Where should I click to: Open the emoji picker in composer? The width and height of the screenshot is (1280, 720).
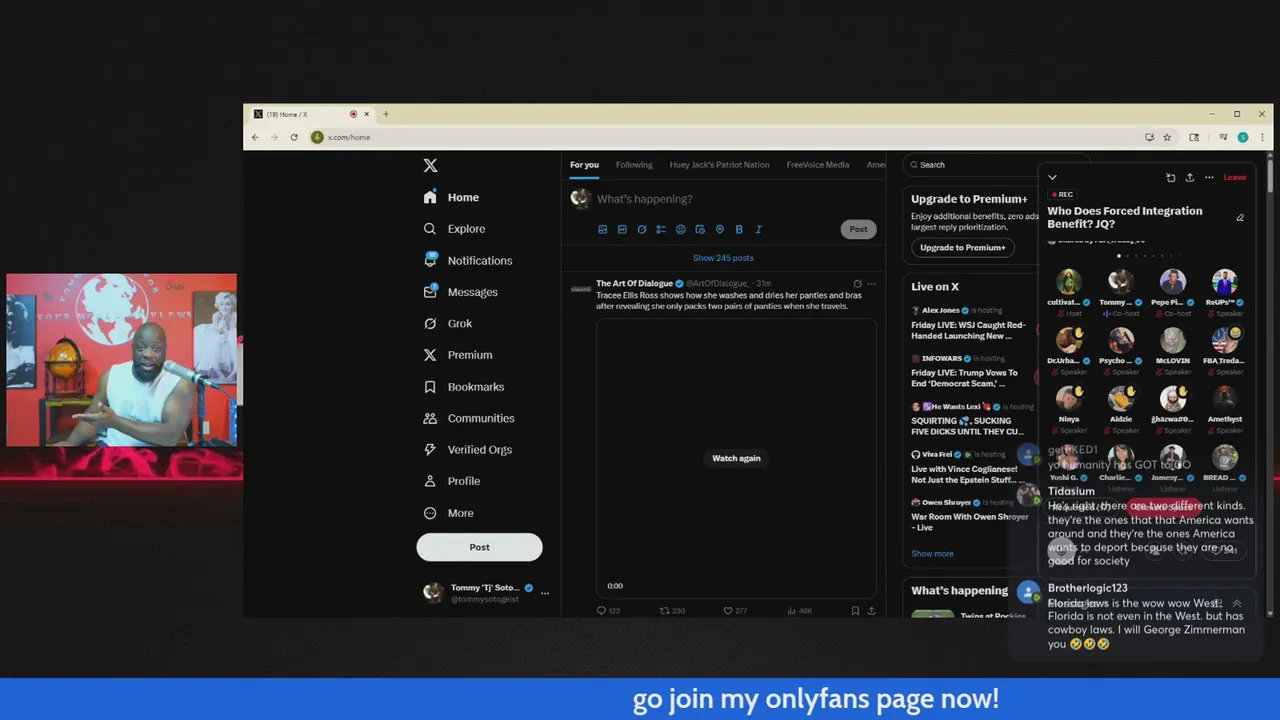point(680,229)
